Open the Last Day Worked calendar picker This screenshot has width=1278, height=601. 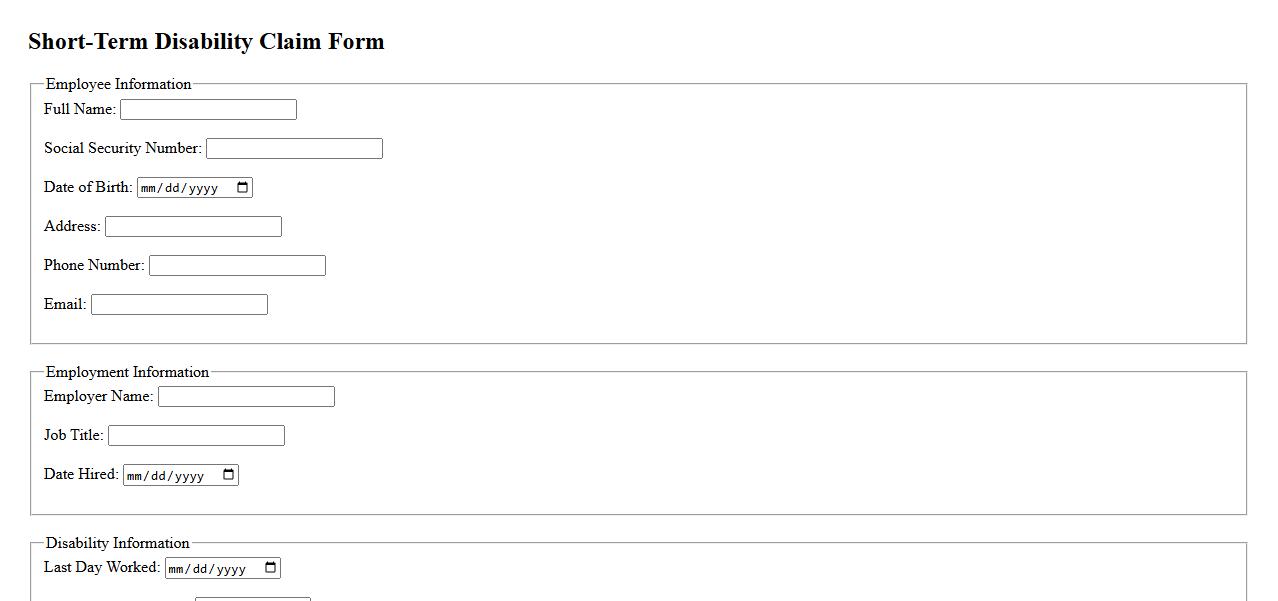tap(270, 568)
